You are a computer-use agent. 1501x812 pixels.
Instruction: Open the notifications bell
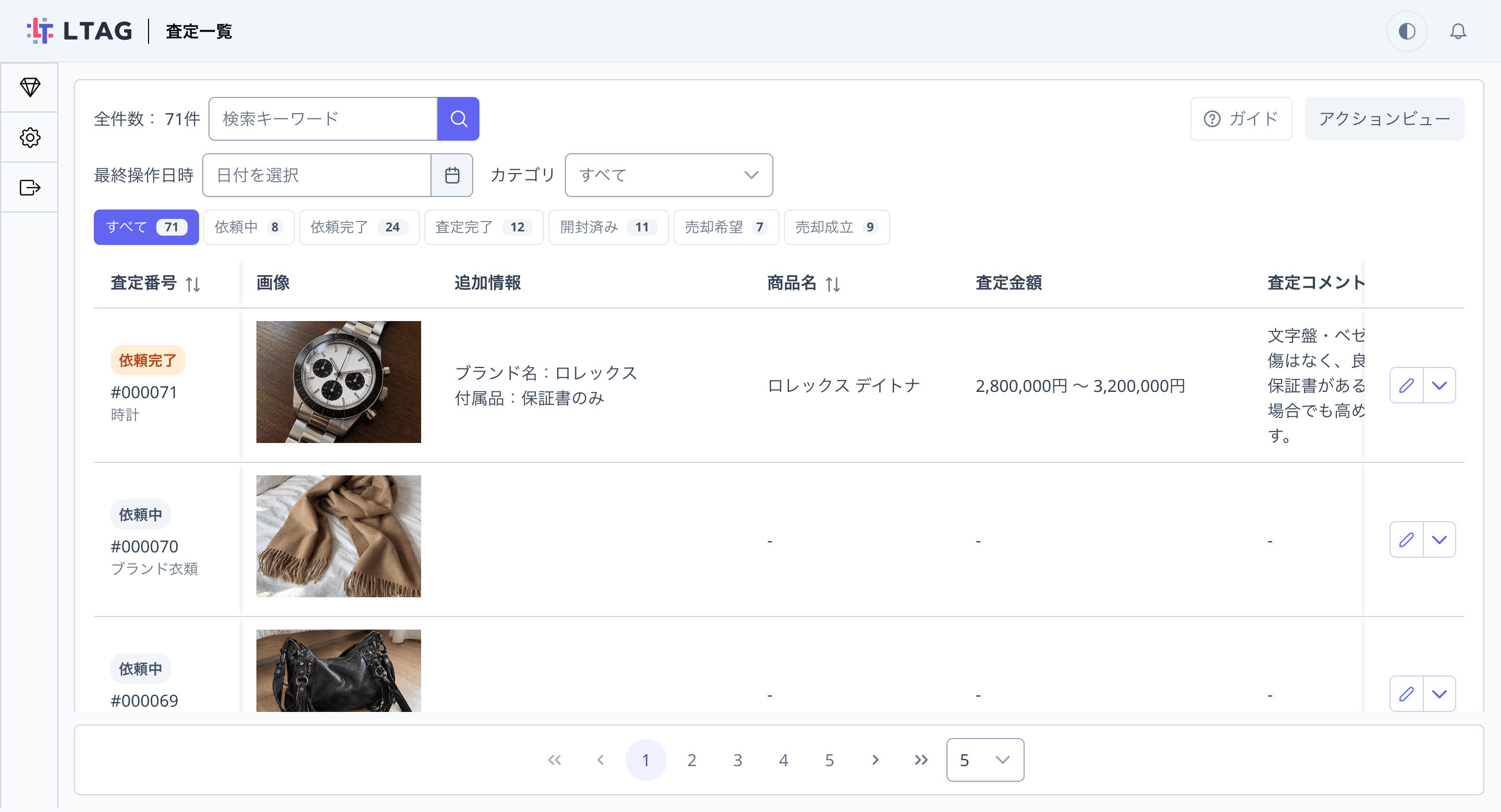(x=1458, y=31)
